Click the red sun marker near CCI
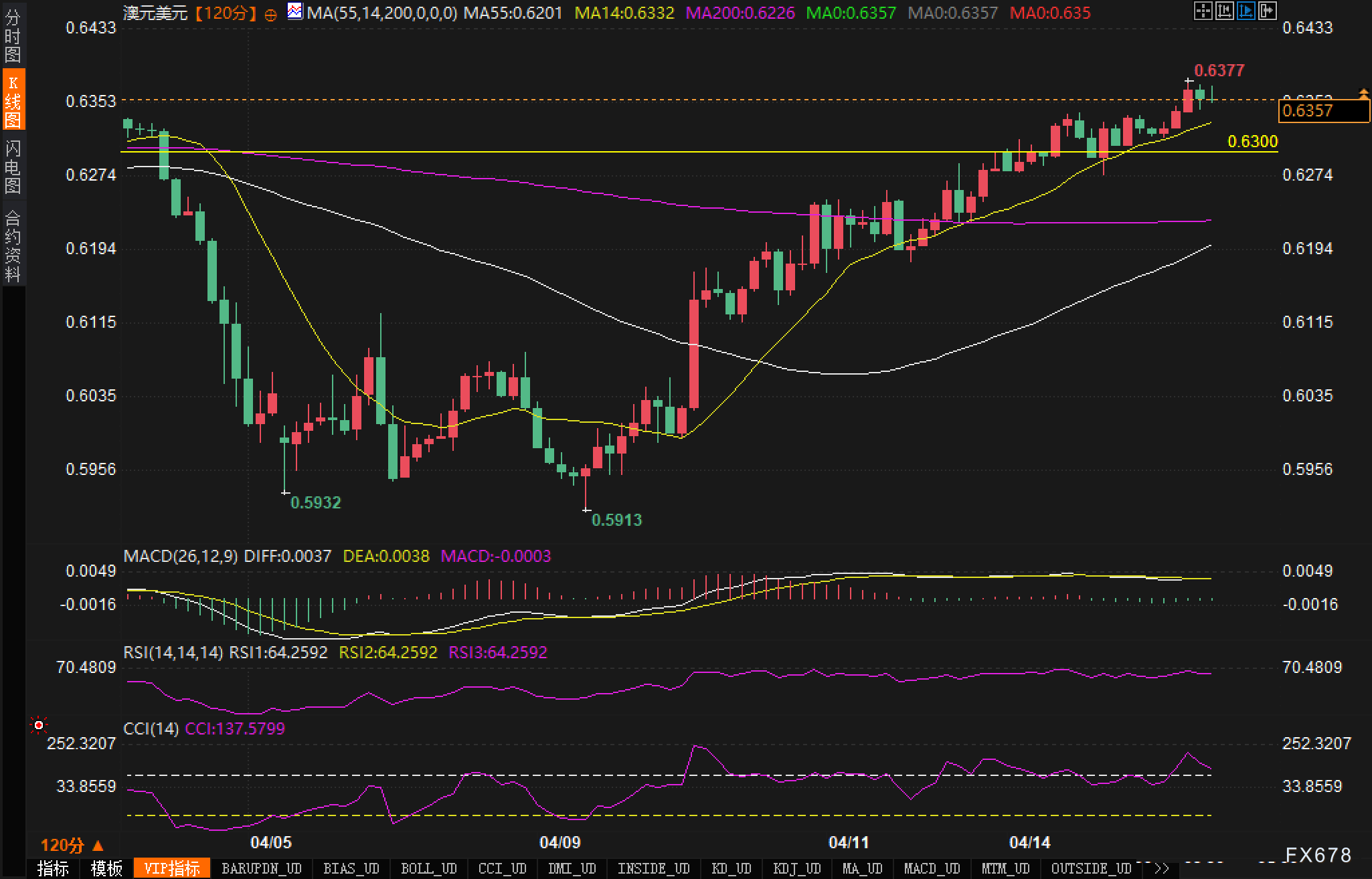 (x=39, y=725)
